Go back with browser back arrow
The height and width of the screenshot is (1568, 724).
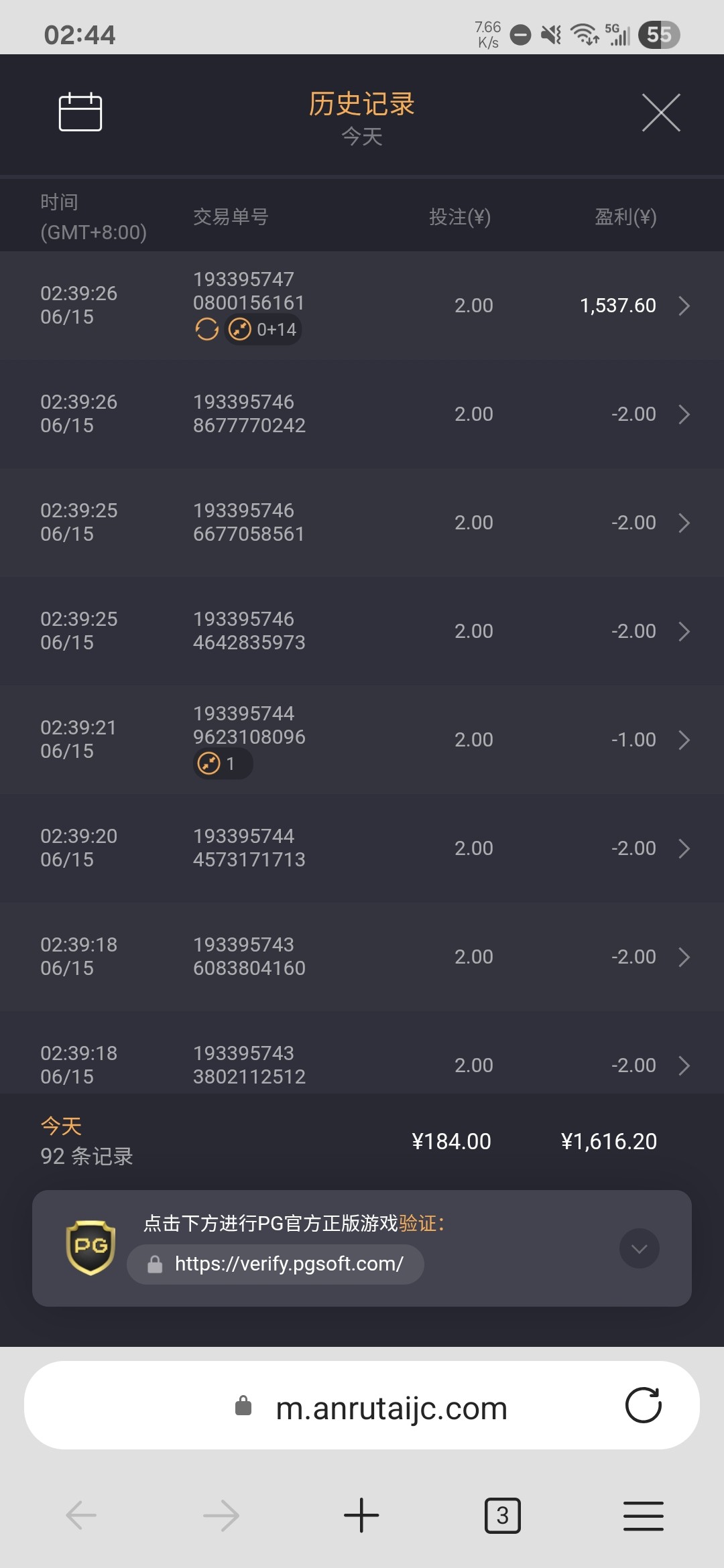click(x=81, y=1516)
